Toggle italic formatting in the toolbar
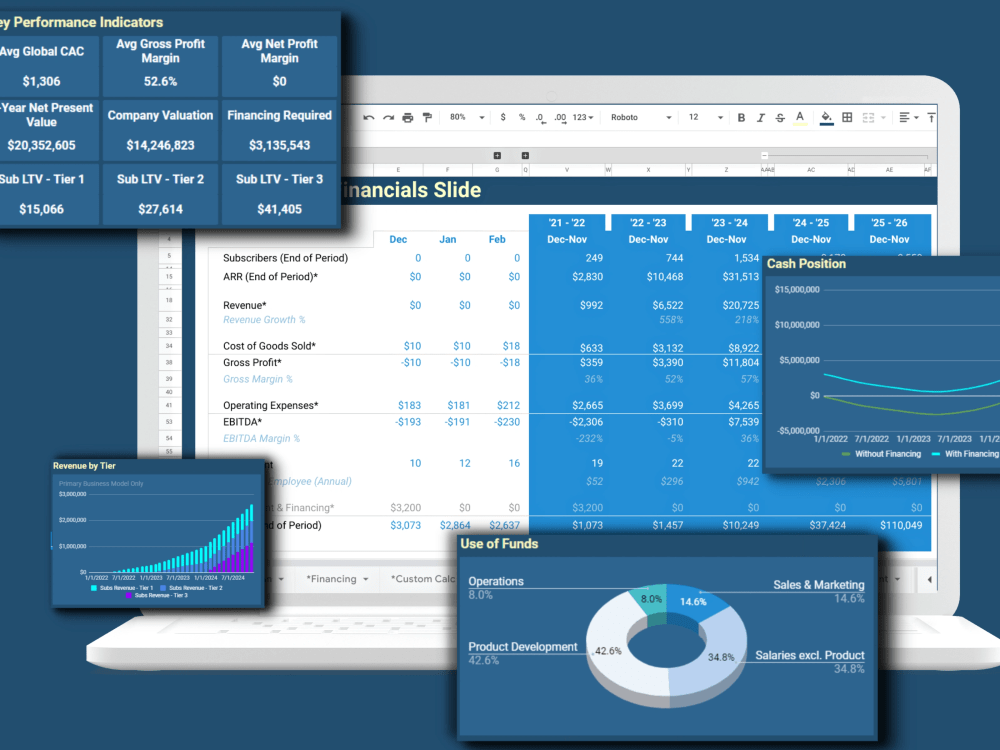This screenshot has height=750, width=1000. (760, 117)
